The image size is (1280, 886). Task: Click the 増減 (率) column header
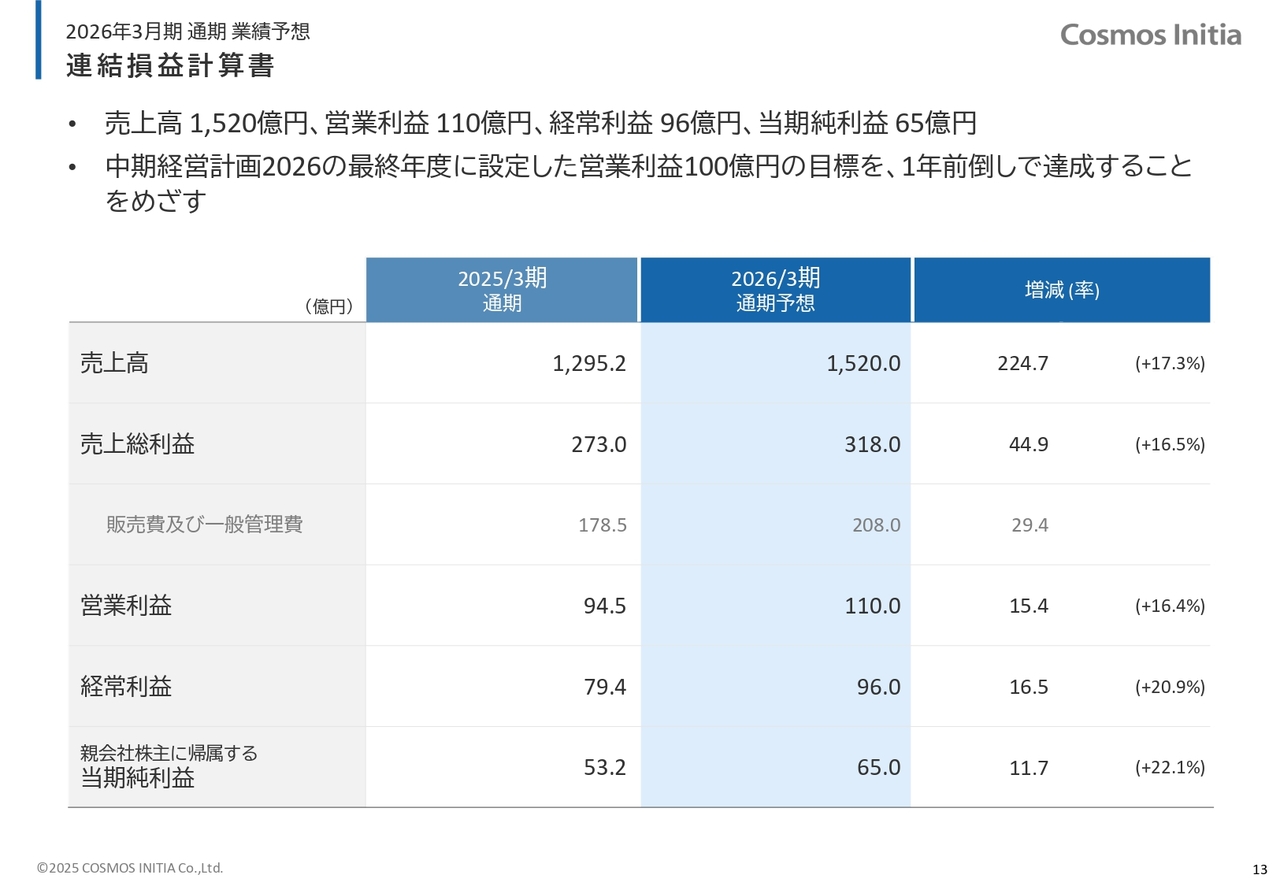(x=1062, y=290)
